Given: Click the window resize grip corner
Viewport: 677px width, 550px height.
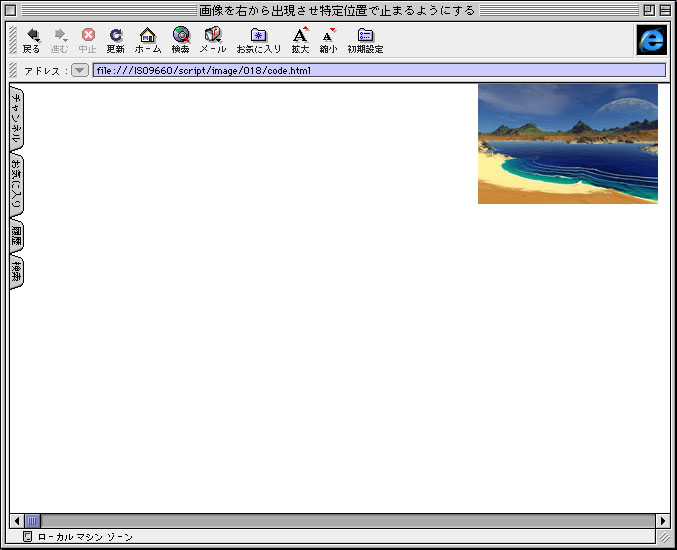Looking at the screenshot, I should [663, 537].
